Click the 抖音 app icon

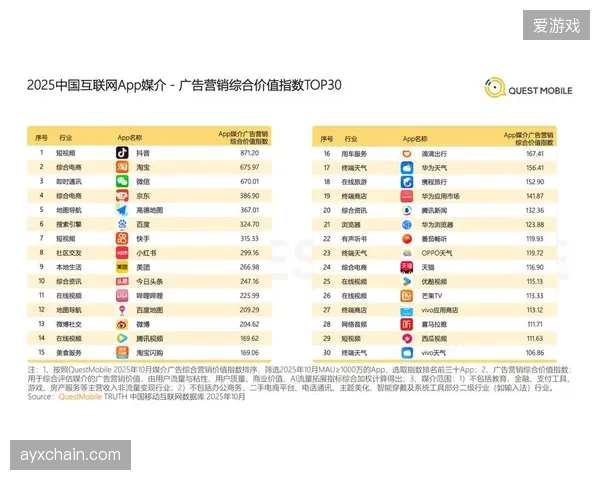point(122,153)
